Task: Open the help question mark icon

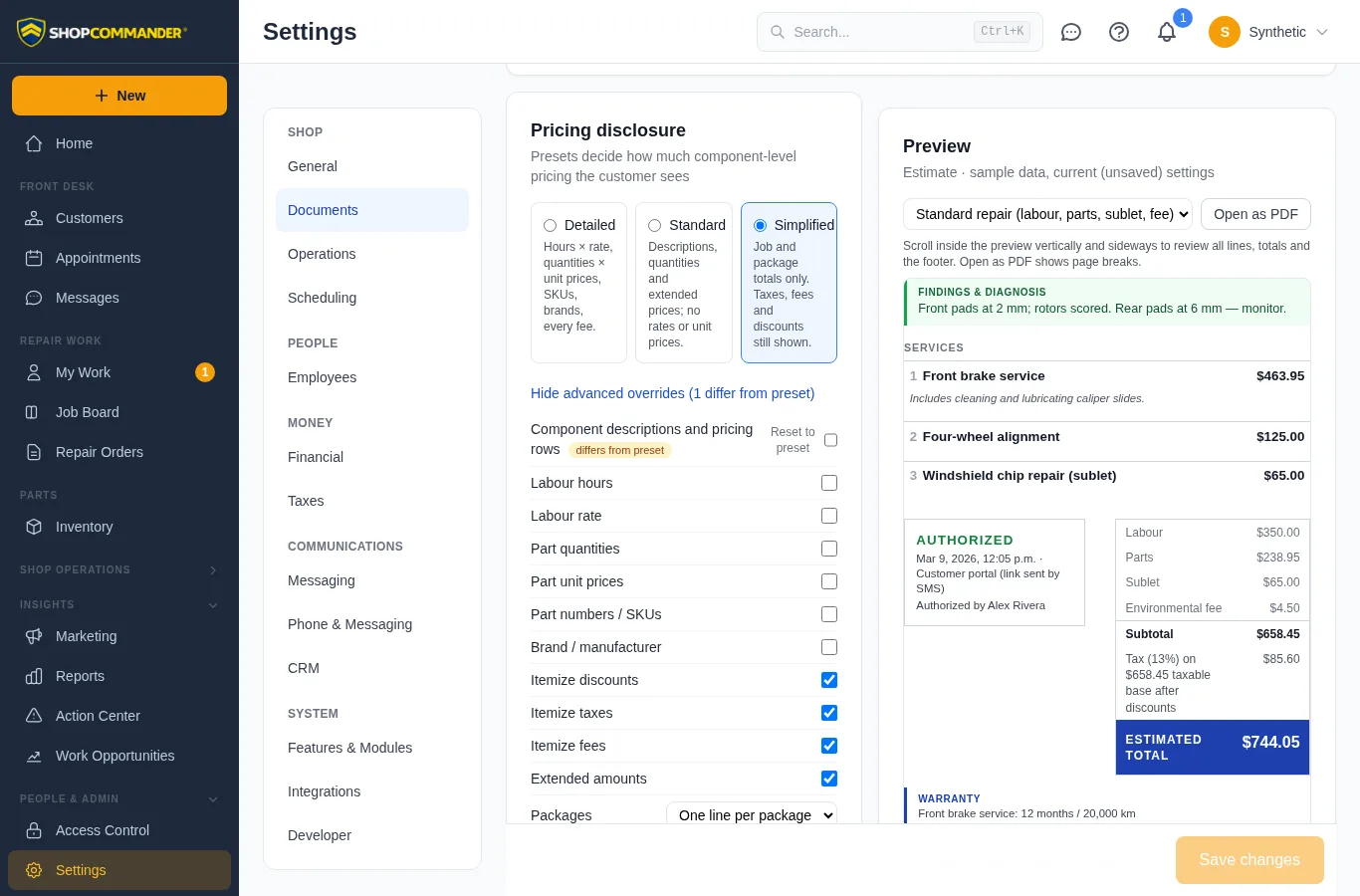Action: click(1119, 32)
